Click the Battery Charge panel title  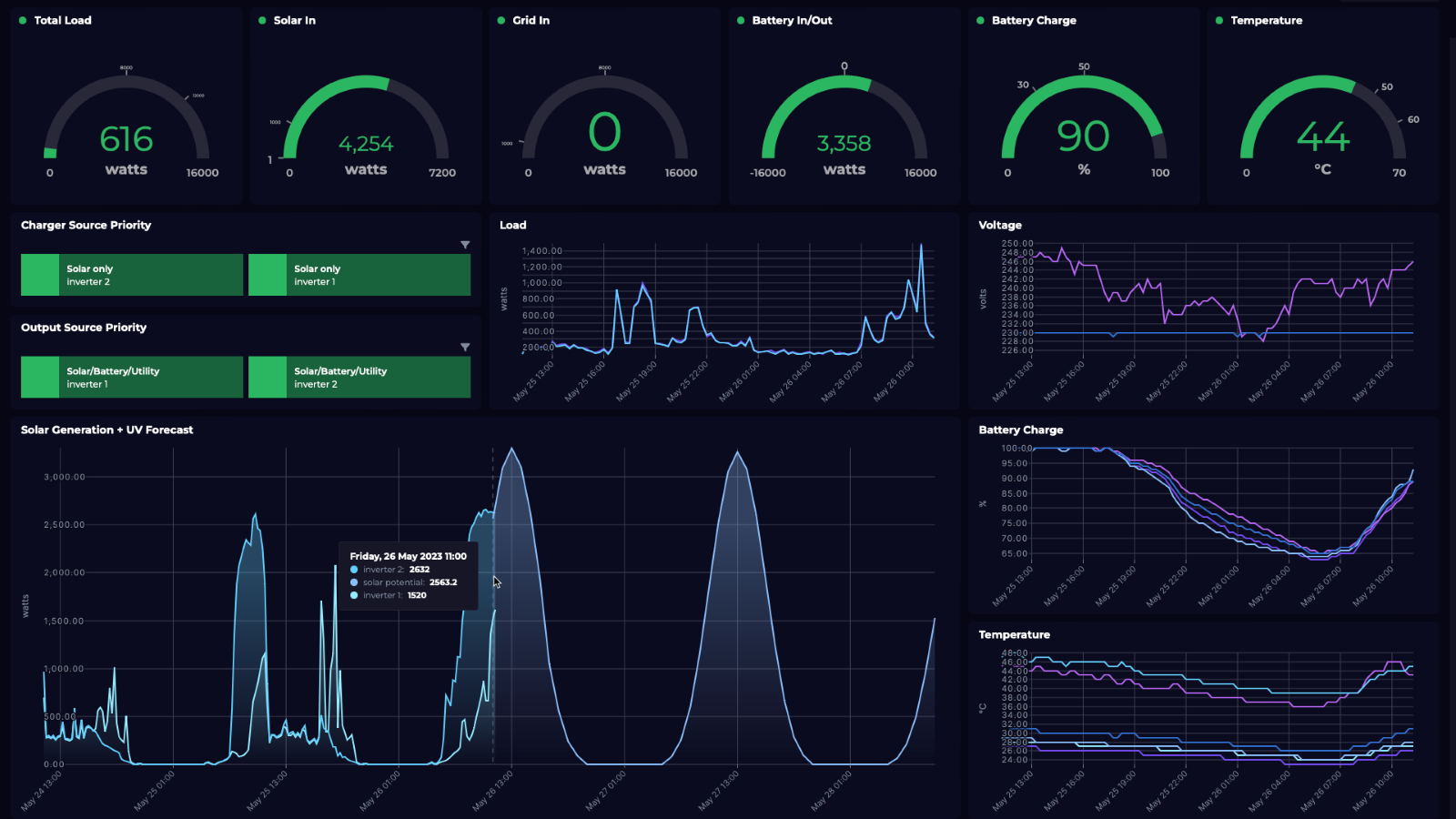(x=1020, y=430)
